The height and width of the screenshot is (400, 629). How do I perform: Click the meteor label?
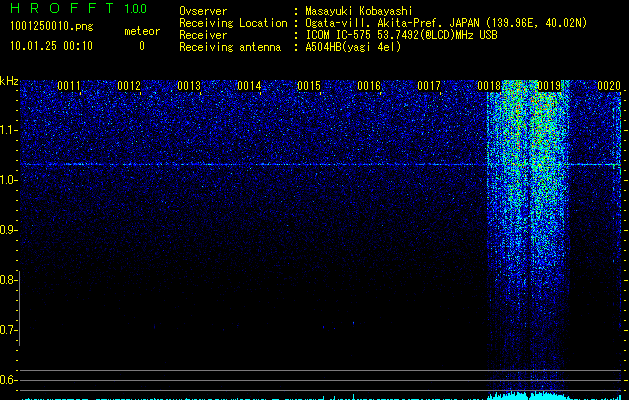coord(142,31)
